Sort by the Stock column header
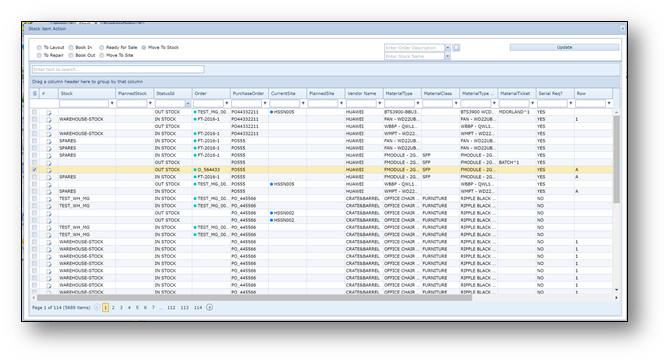The width and height of the screenshot is (670, 364). point(87,94)
